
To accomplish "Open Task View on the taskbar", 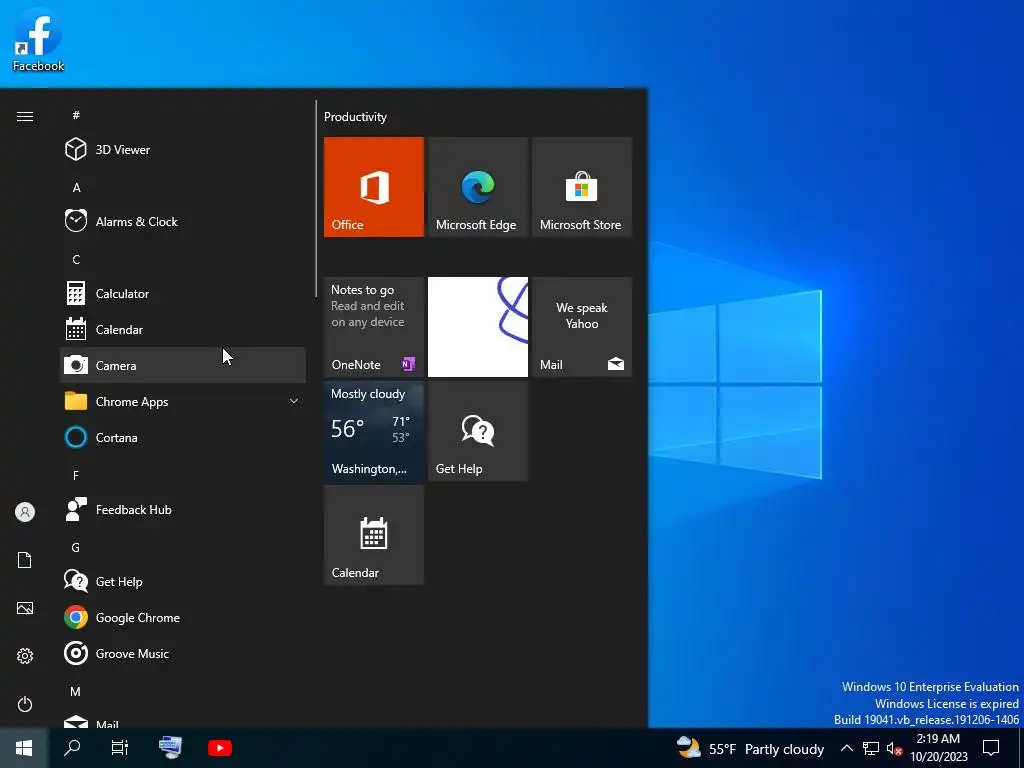I will (120, 748).
